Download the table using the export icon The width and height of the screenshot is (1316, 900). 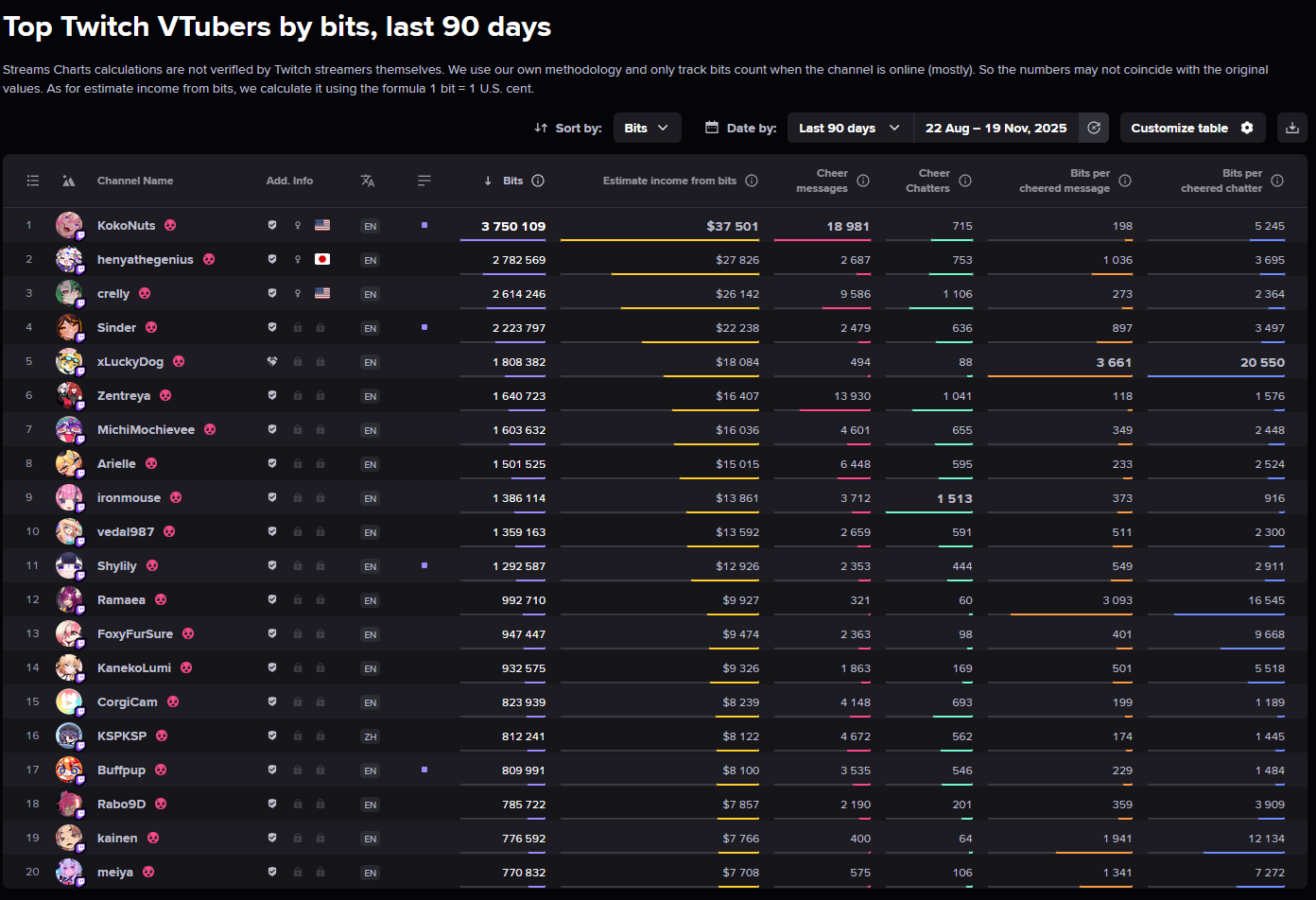pos(1291,128)
